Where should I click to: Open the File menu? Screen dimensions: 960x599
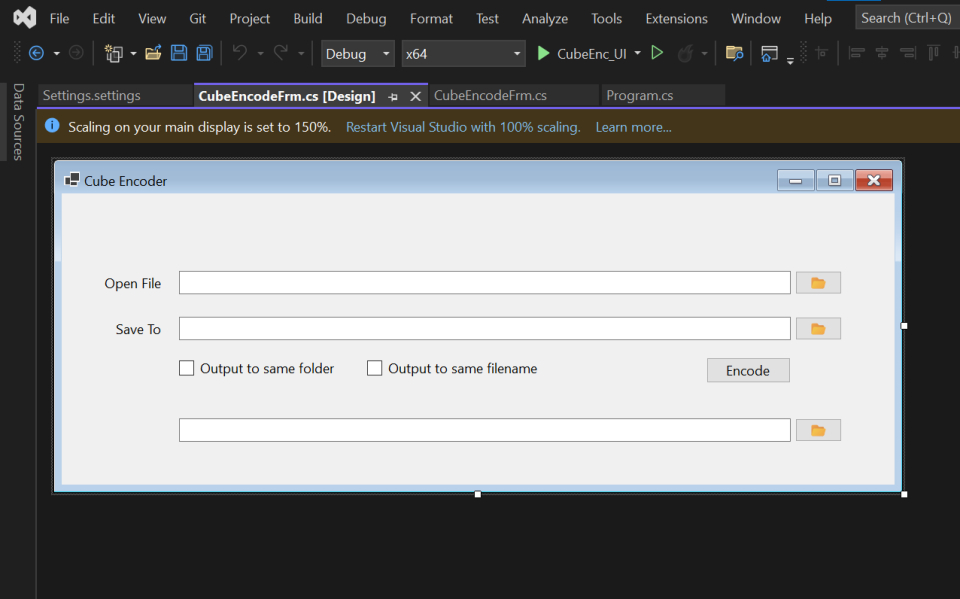pyautogui.click(x=59, y=19)
